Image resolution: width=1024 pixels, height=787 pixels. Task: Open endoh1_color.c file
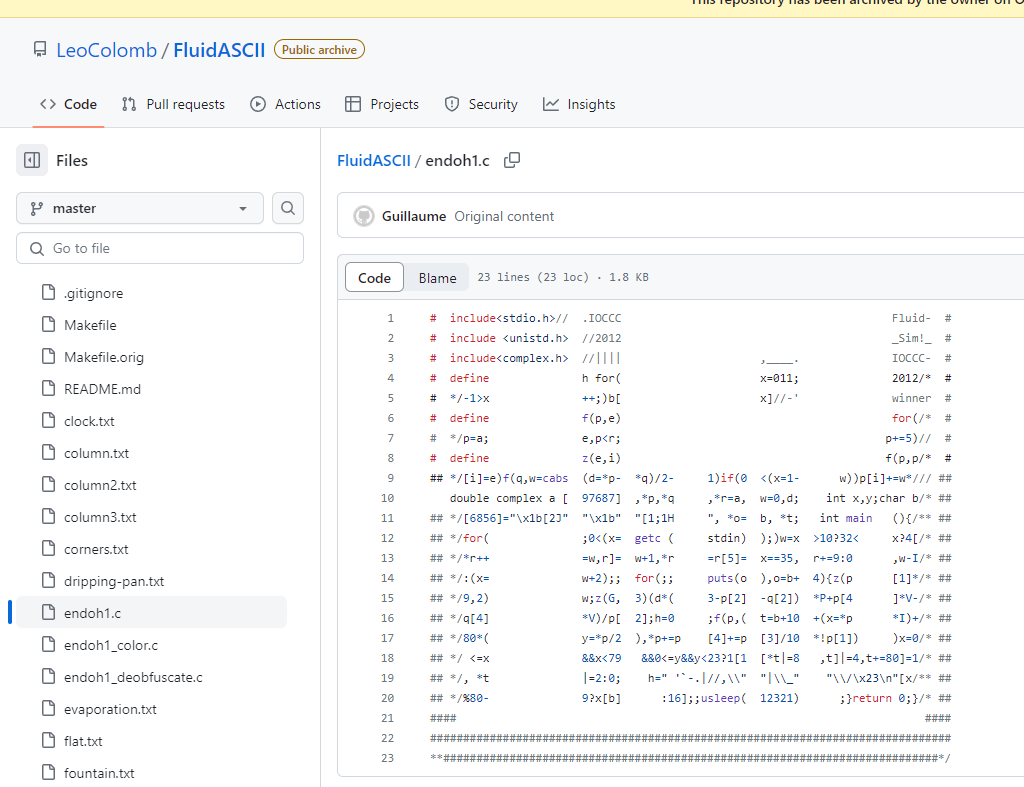pyautogui.click(x=111, y=645)
